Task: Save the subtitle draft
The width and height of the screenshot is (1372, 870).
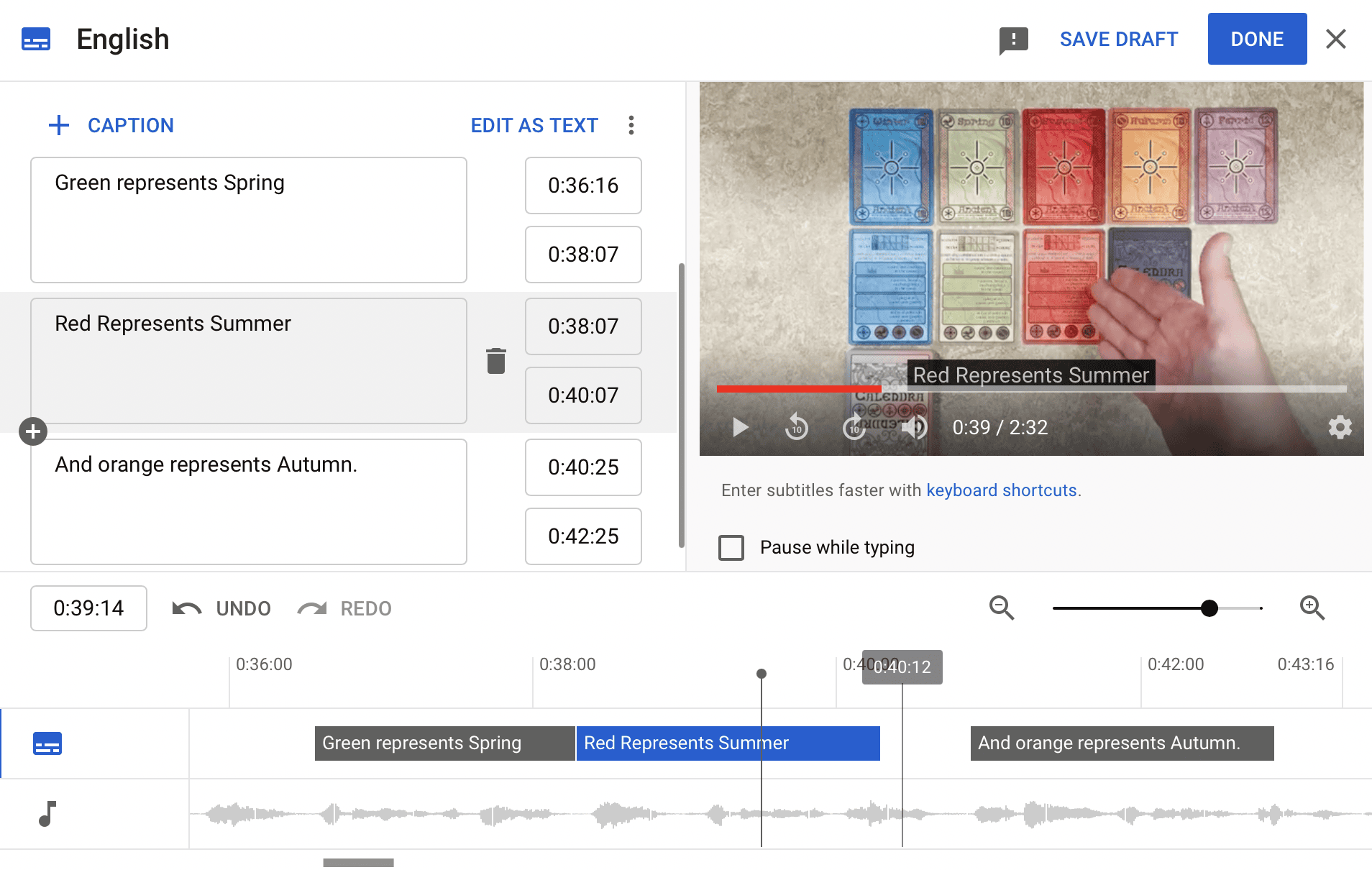Action: pos(1119,40)
